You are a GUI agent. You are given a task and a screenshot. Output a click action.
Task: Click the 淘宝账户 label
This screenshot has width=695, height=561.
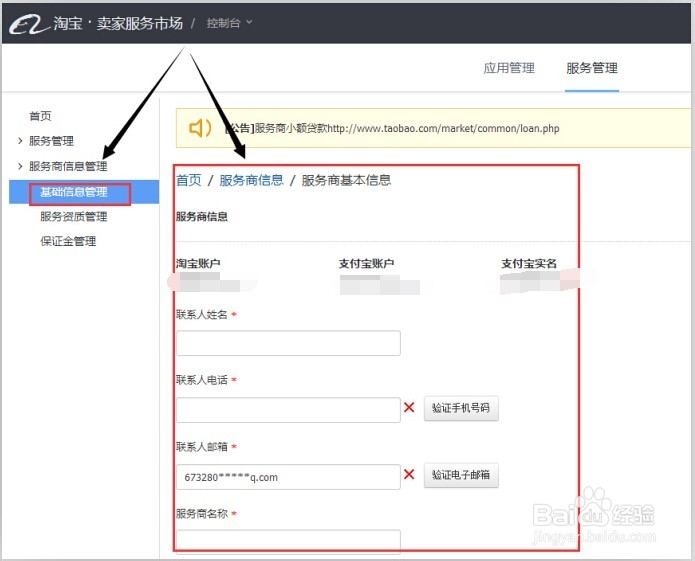pos(198,264)
